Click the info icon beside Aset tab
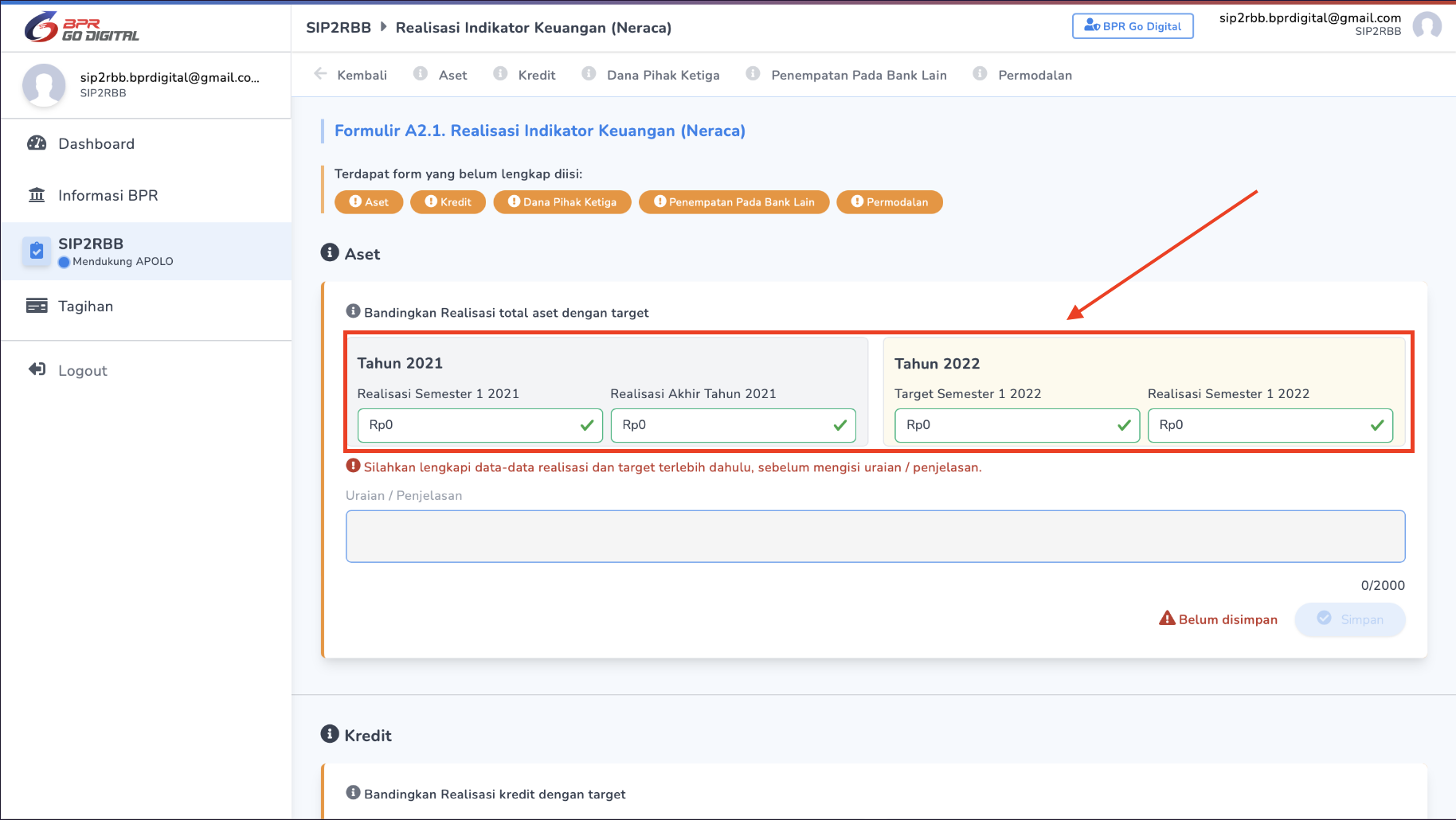The width and height of the screenshot is (1456, 820). tap(421, 74)
